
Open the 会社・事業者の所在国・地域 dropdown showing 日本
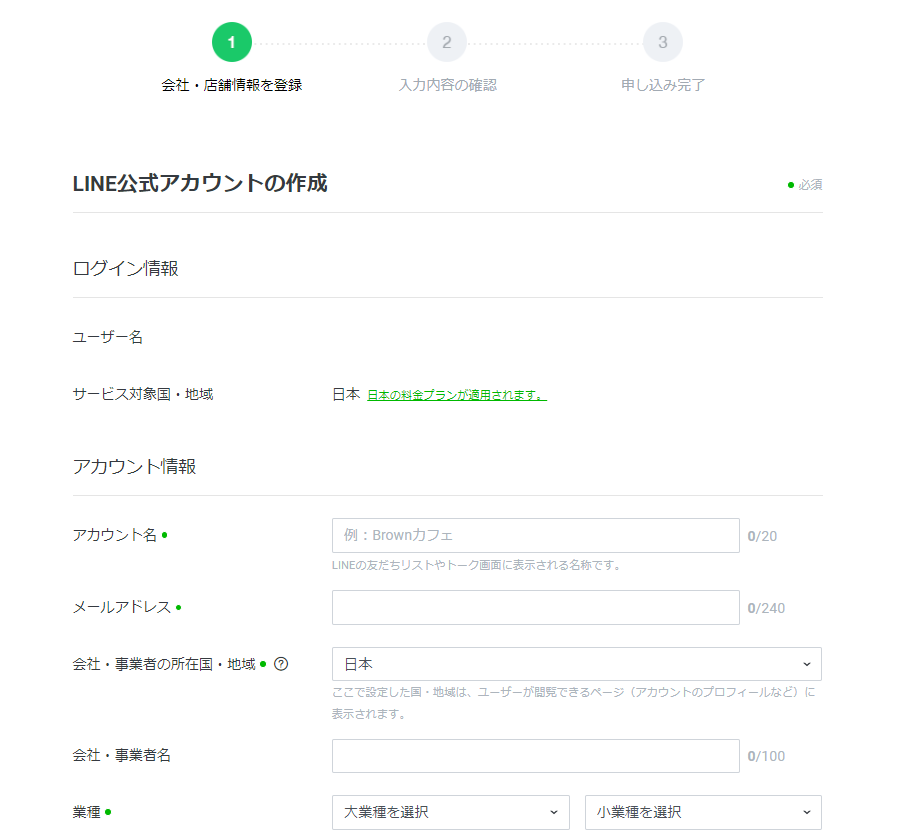coord(577,664)
